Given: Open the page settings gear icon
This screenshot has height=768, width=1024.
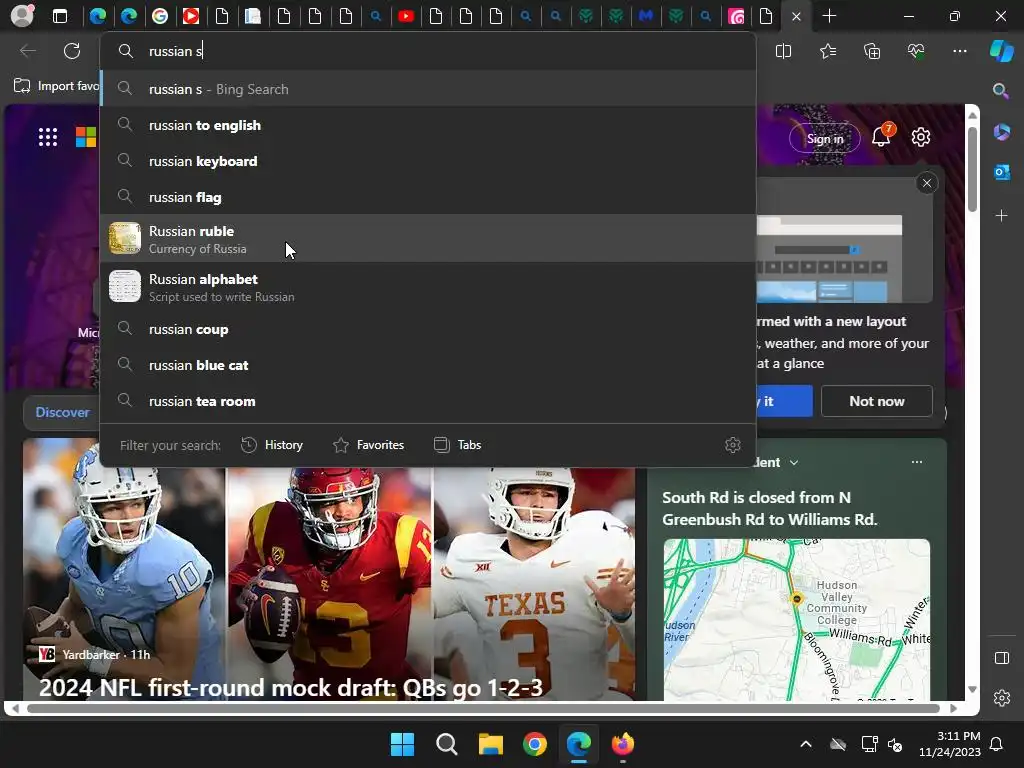Looking at the screenshot, I should click(x=921, y=137).
